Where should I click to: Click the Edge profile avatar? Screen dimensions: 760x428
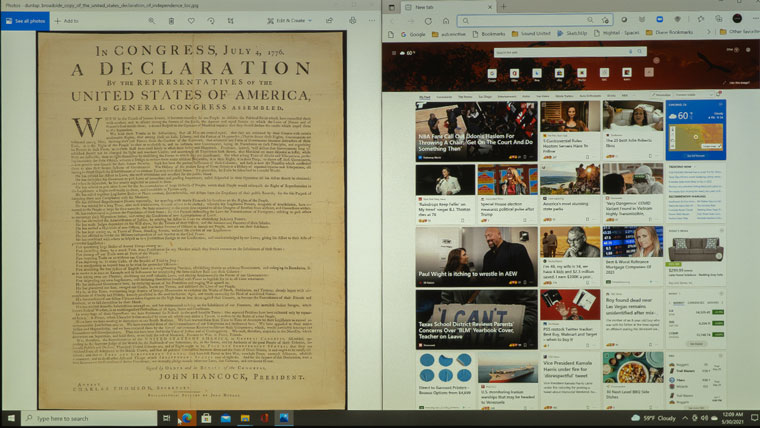coord(737,19)
